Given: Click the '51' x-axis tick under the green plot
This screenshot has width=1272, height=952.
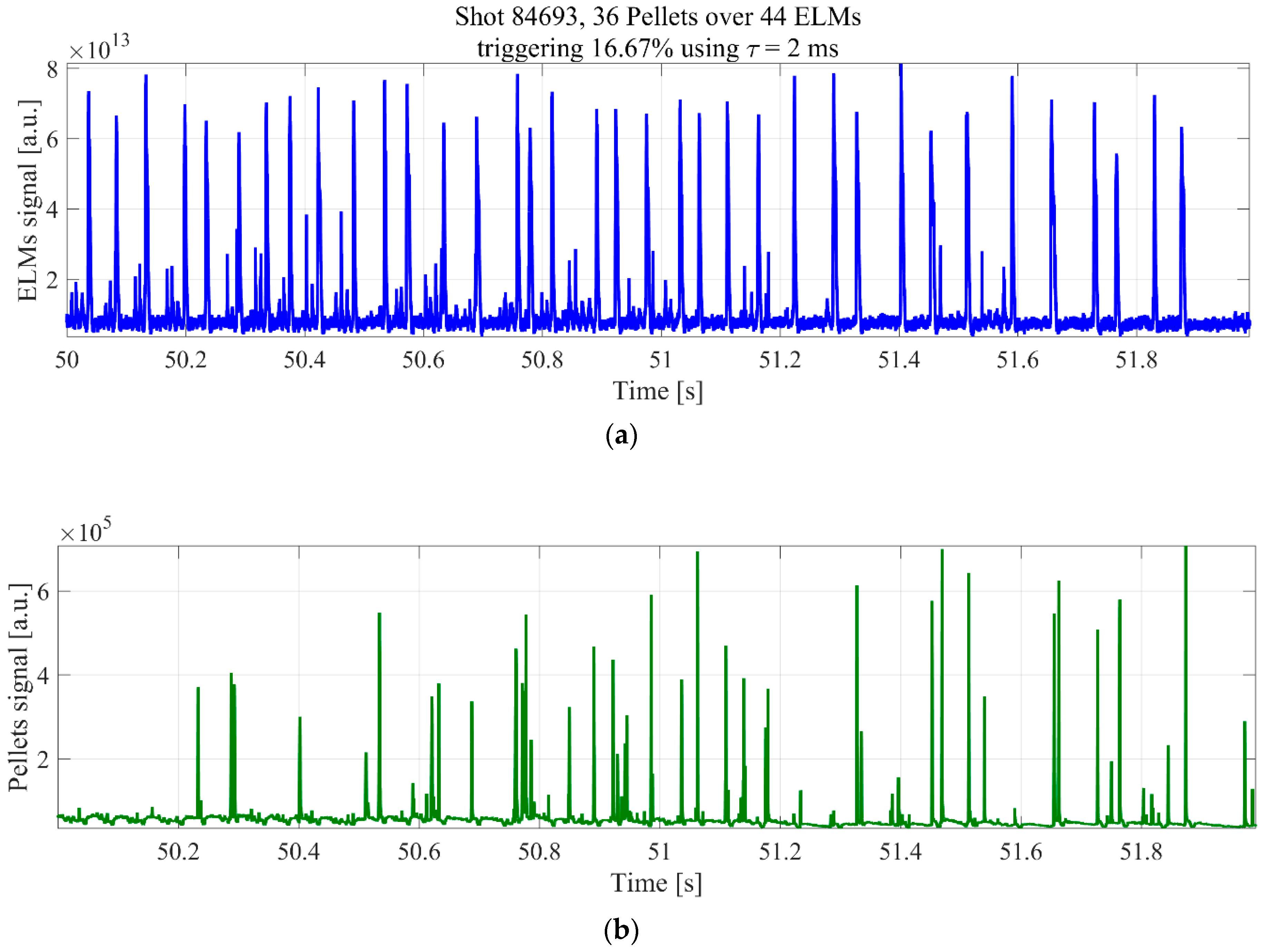Looking at the screenshot, I should coord(659,851).
